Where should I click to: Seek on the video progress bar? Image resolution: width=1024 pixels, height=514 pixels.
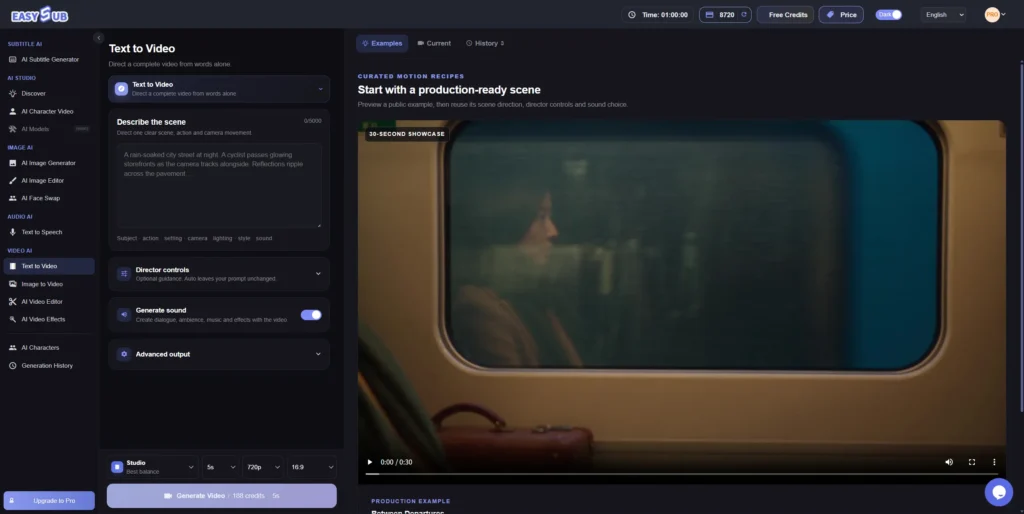click(x=681, y=474)
